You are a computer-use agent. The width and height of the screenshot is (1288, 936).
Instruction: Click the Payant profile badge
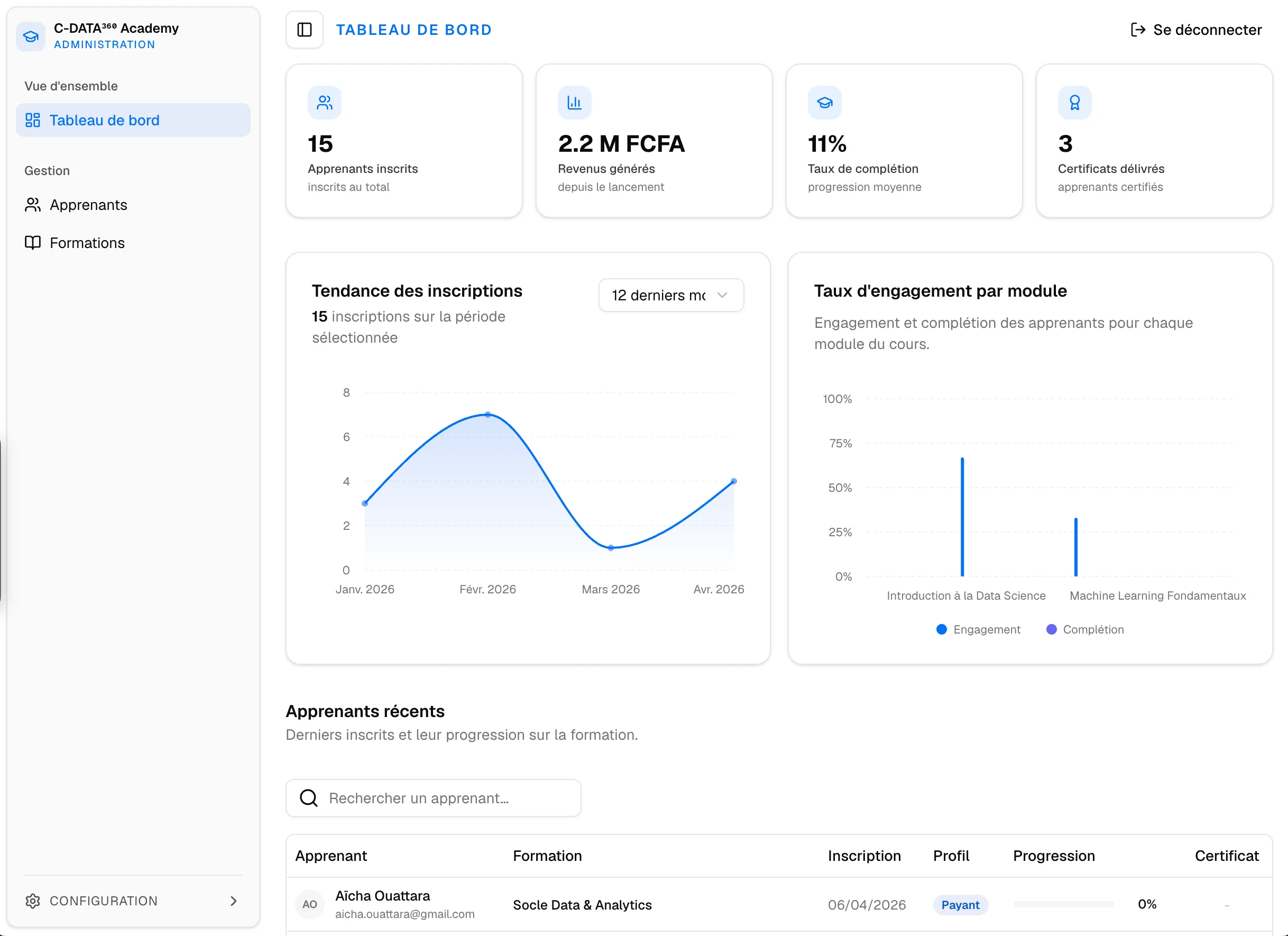click(960, 905)
